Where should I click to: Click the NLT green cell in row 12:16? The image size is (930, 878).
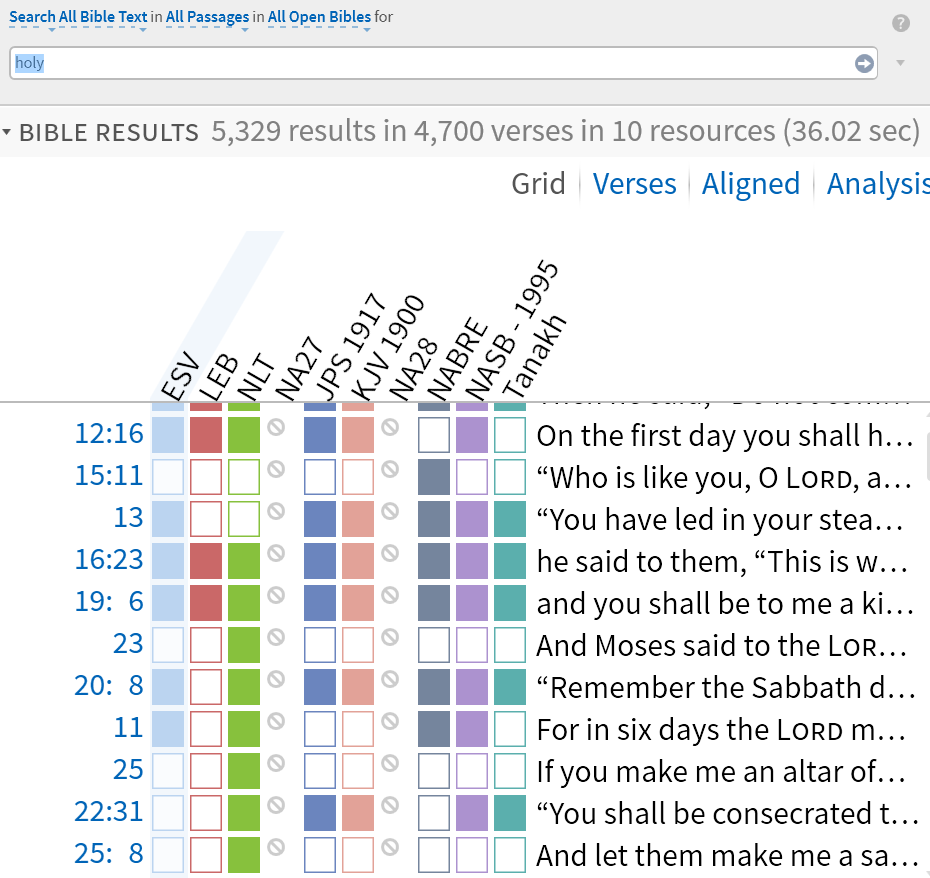pos(244,434)
